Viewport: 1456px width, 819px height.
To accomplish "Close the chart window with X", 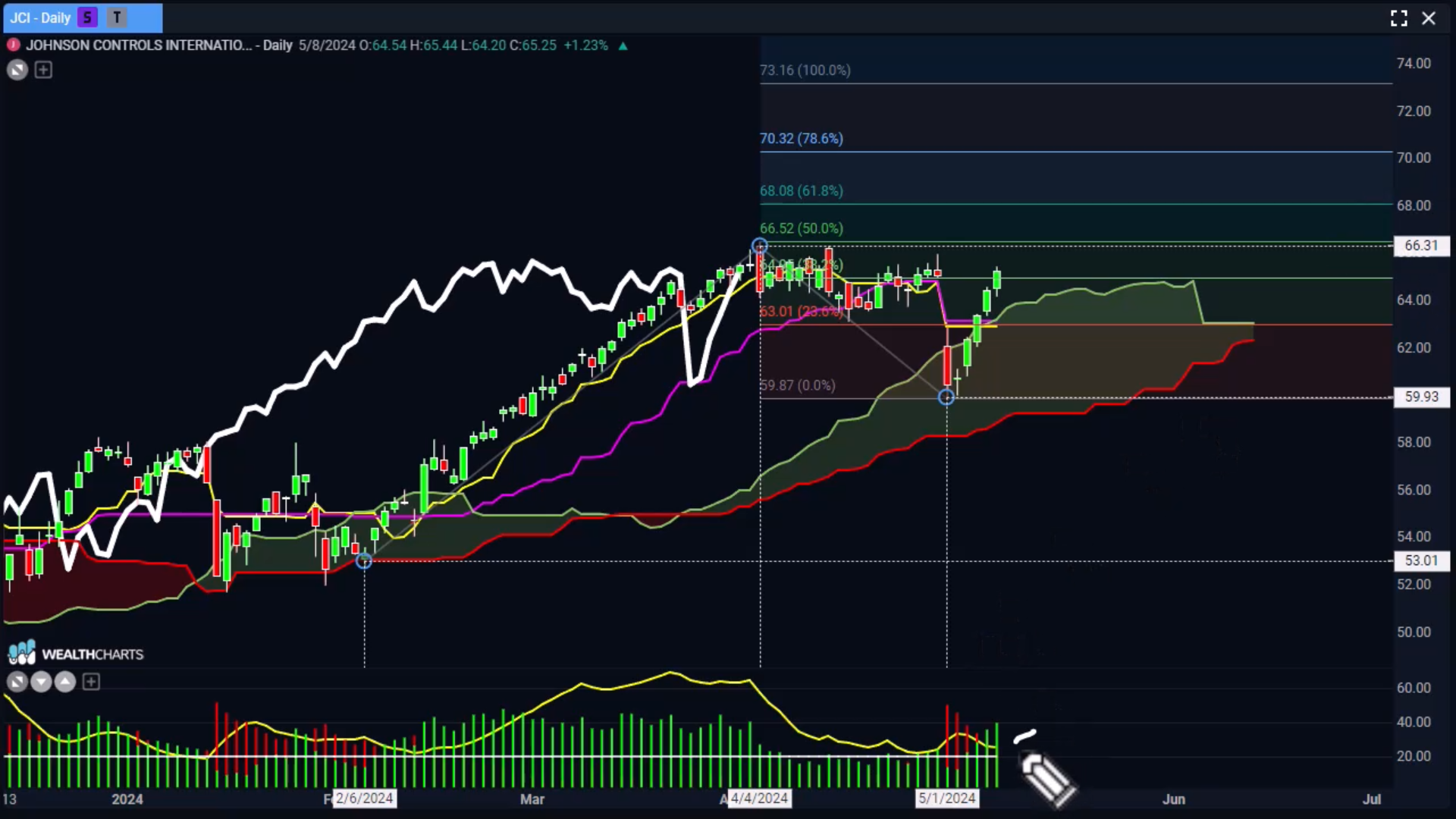I will pos(1429,18).
